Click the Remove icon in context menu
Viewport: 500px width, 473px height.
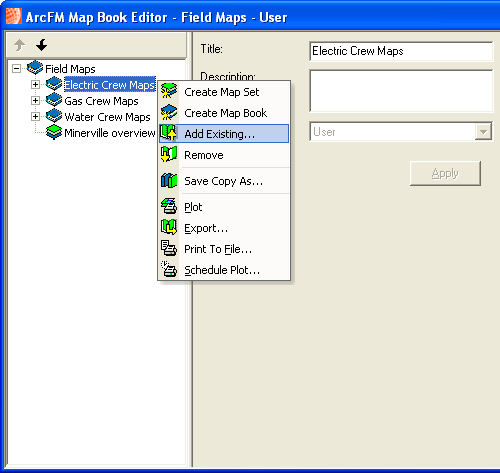[x=169, y=154]
